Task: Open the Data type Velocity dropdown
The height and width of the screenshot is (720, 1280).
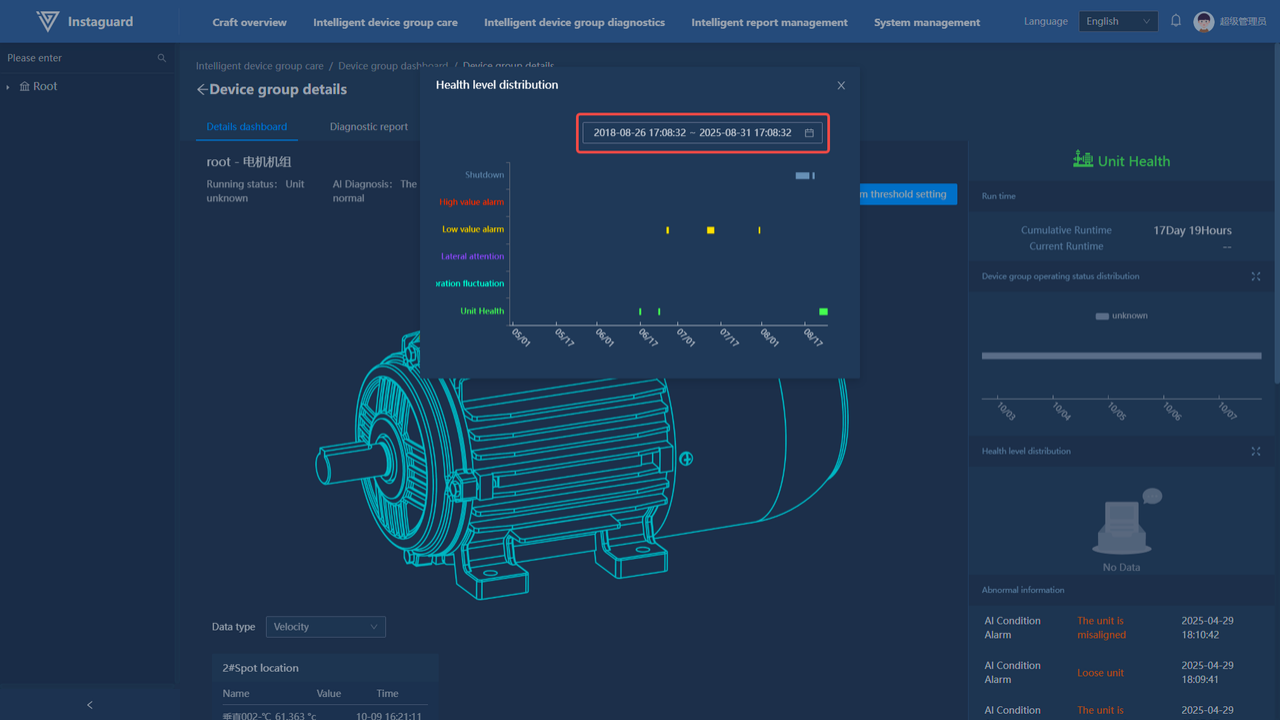Action: (325, 627)
